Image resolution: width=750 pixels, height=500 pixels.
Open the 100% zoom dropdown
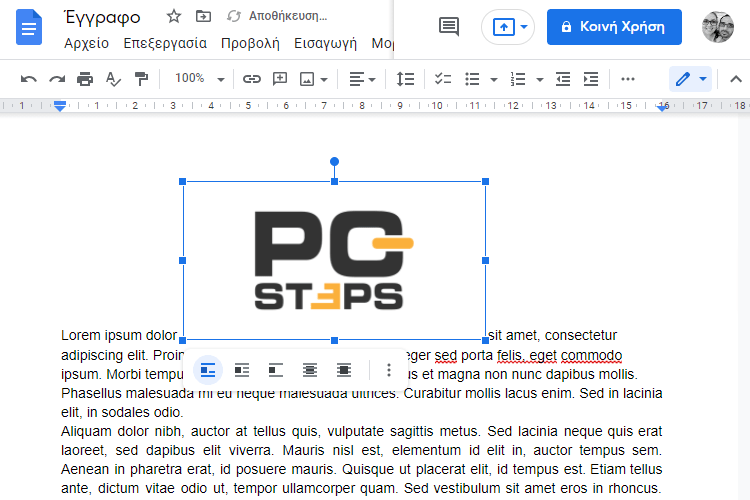(199, 78)
